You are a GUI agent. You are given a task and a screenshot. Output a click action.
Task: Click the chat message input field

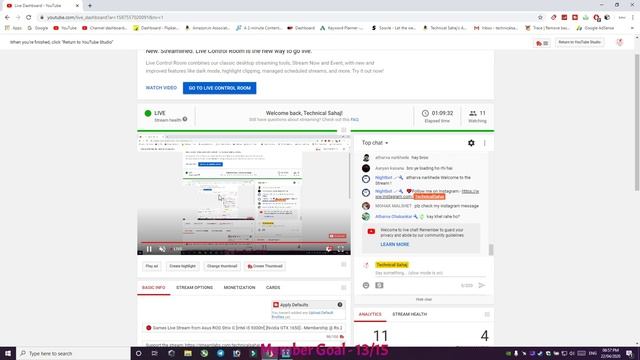pos(429,273)
